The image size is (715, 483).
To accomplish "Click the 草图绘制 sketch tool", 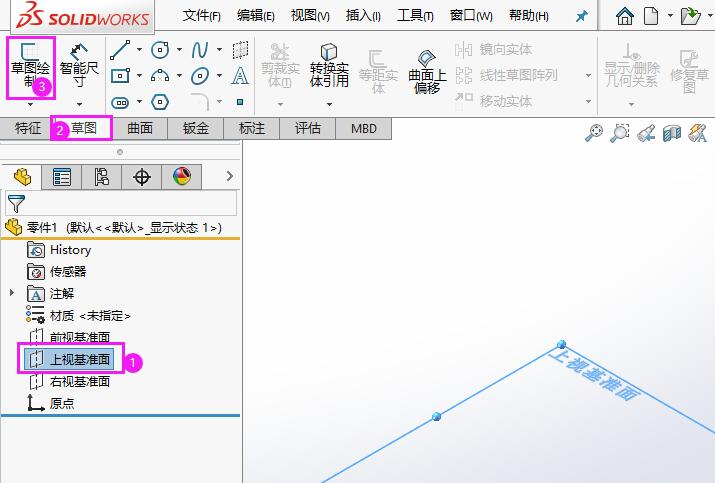I will tap(30, 67).
